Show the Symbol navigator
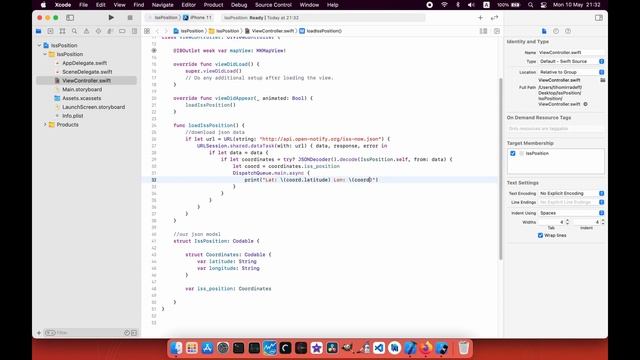640x360 pixels. tap(62, 31)
